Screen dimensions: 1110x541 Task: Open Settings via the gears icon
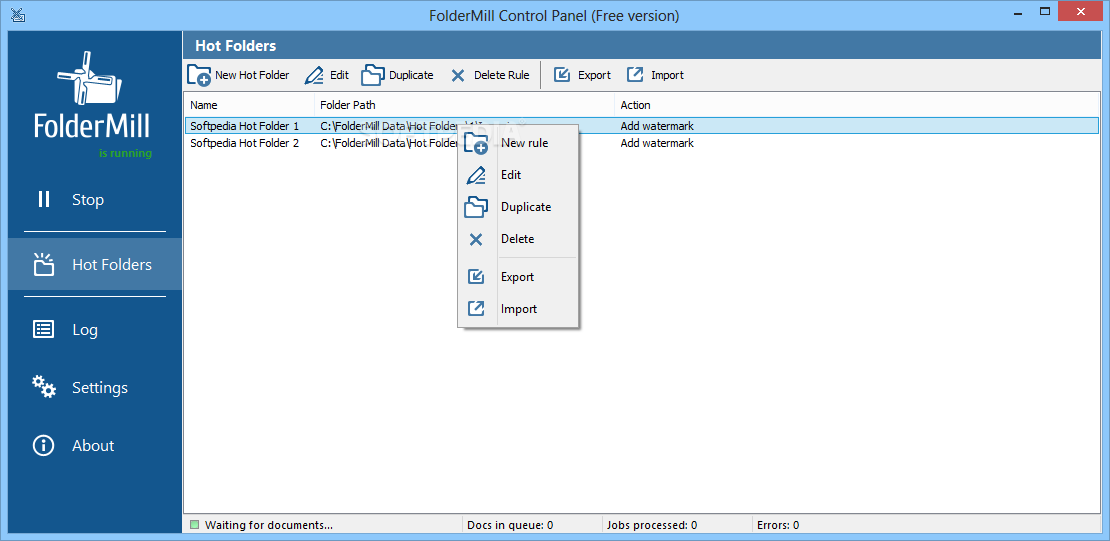tap(44, 387)
